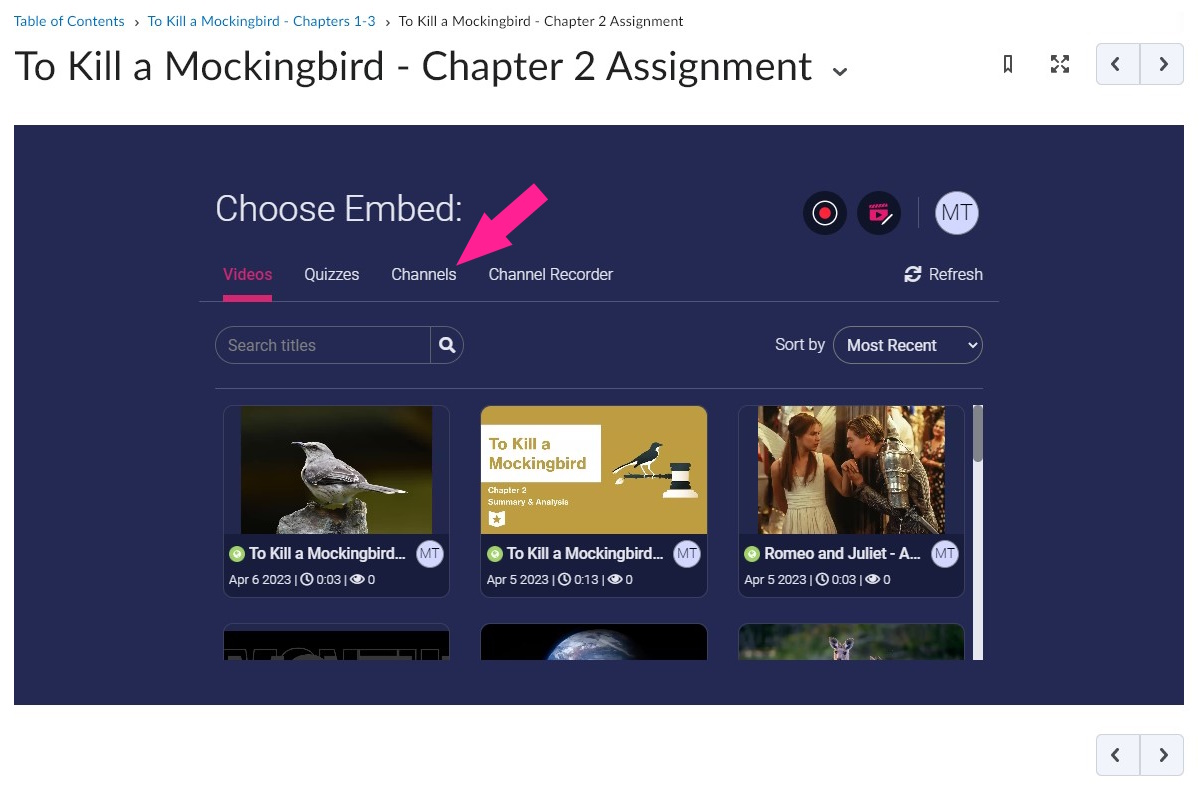Select the Romeo and Juliet video thumbnail

pos(851,470)
